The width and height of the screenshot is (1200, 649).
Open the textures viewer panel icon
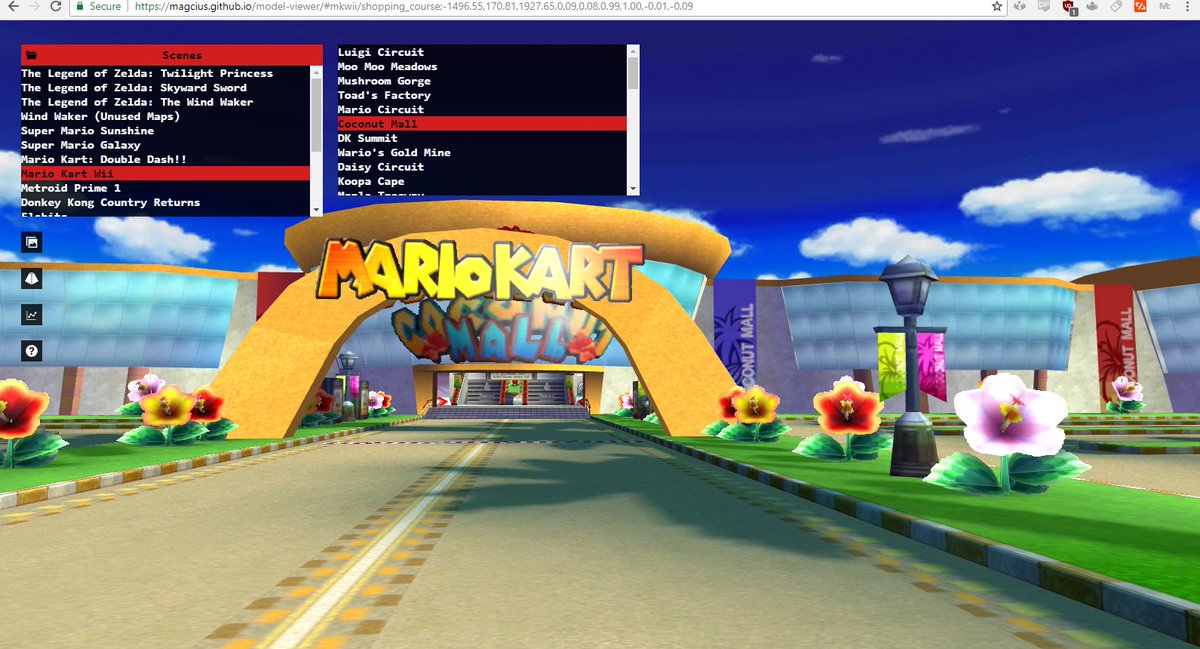32,242
